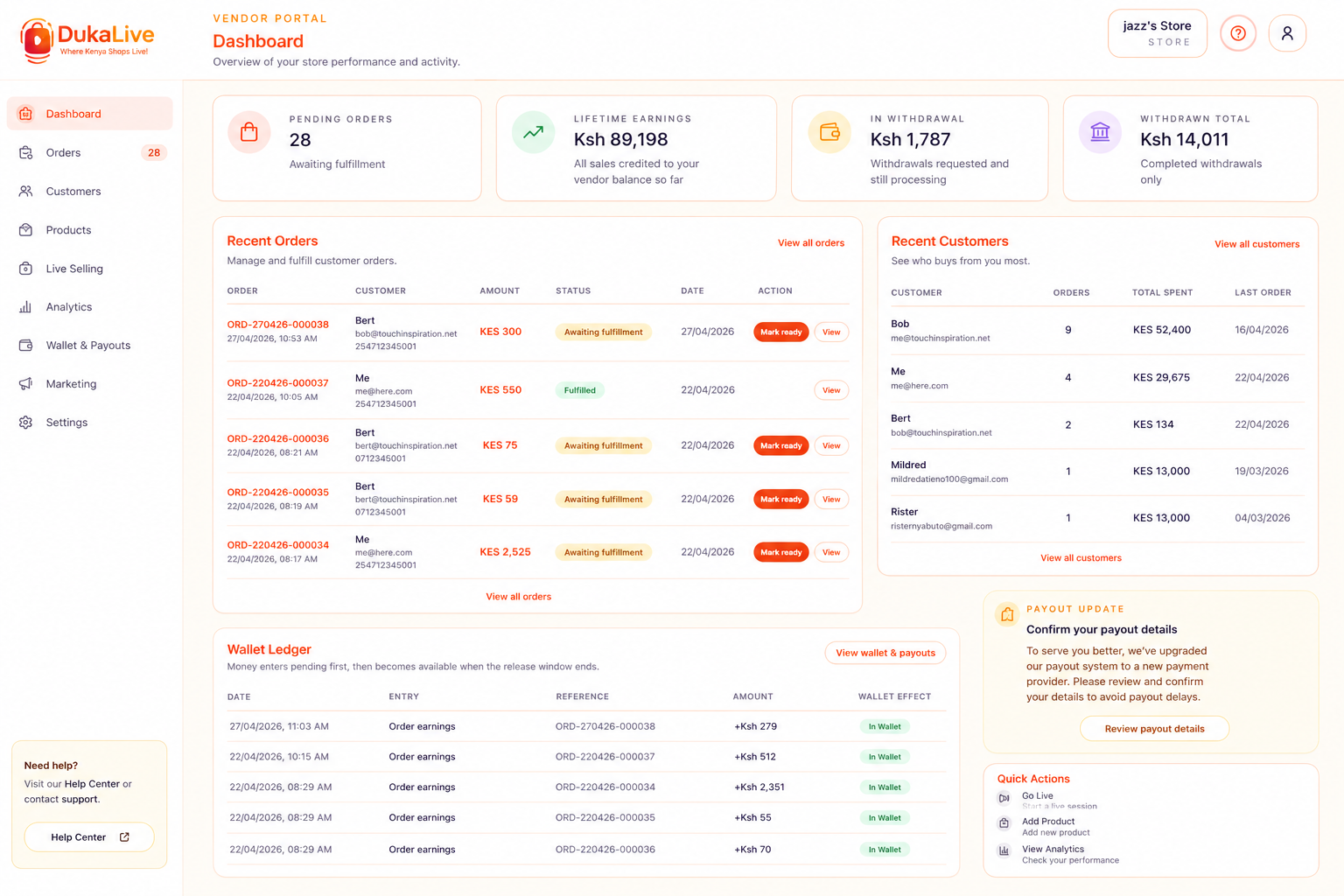Open order link ORD-220426-000037
This screenshot has height=896, width=1344.
tap(277, 383)
